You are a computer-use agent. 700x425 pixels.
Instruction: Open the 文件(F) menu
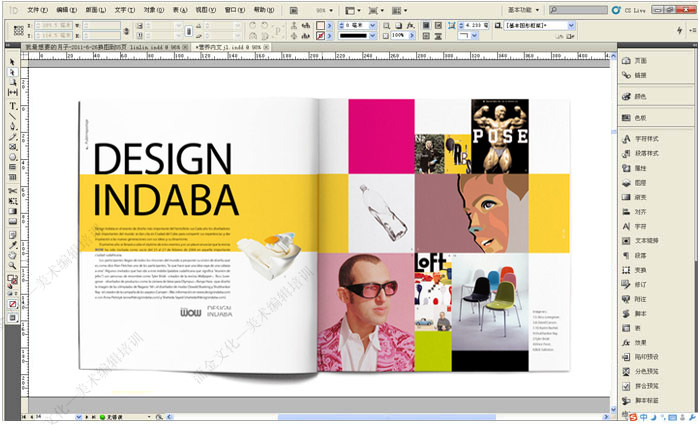pos(38,10)
